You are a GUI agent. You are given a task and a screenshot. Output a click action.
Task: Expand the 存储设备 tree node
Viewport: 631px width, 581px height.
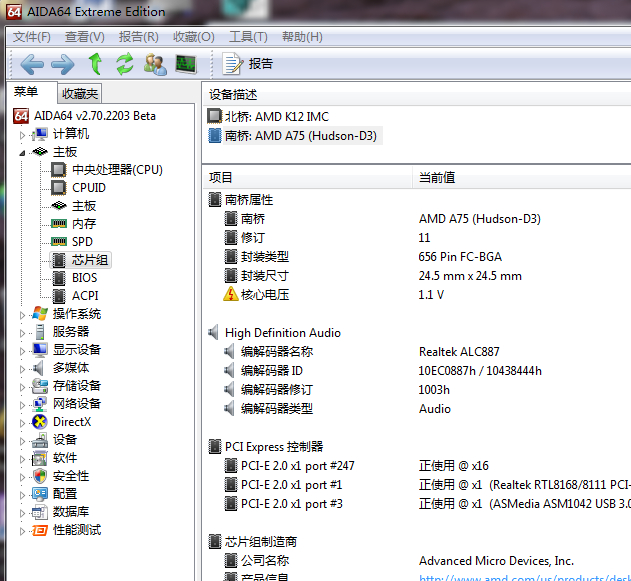tap(22, 387)
